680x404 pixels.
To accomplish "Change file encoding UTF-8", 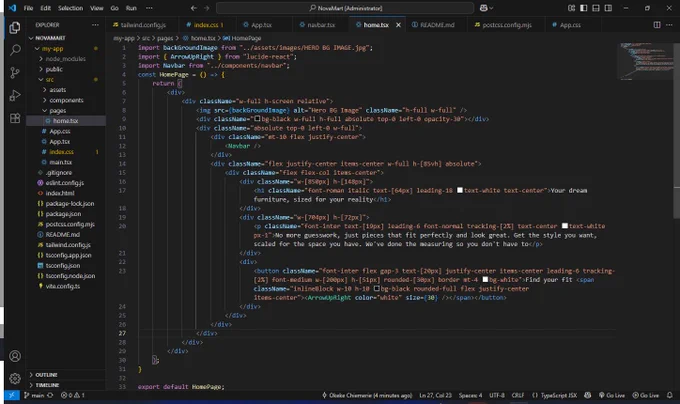I will (x=497, y=395).
